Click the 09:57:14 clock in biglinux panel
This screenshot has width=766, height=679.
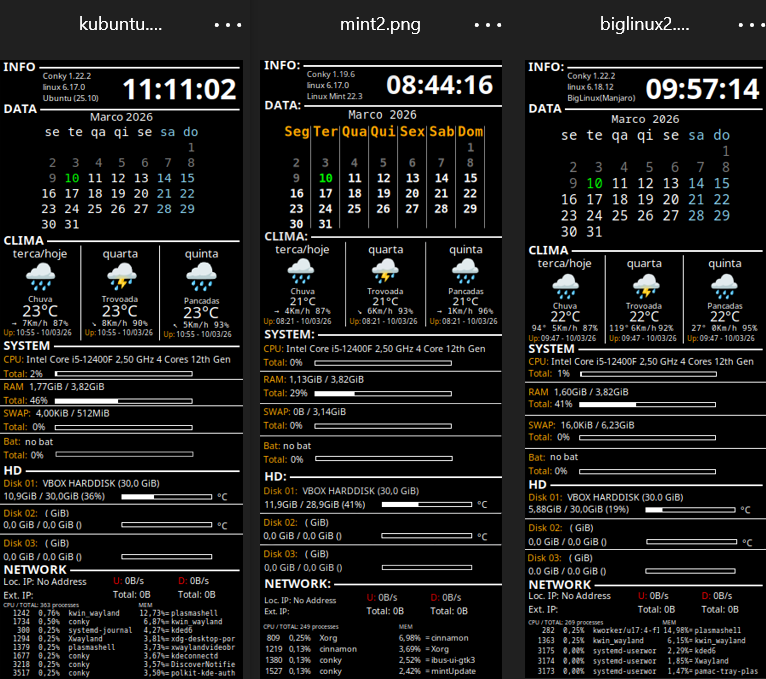tap(702, 90)
